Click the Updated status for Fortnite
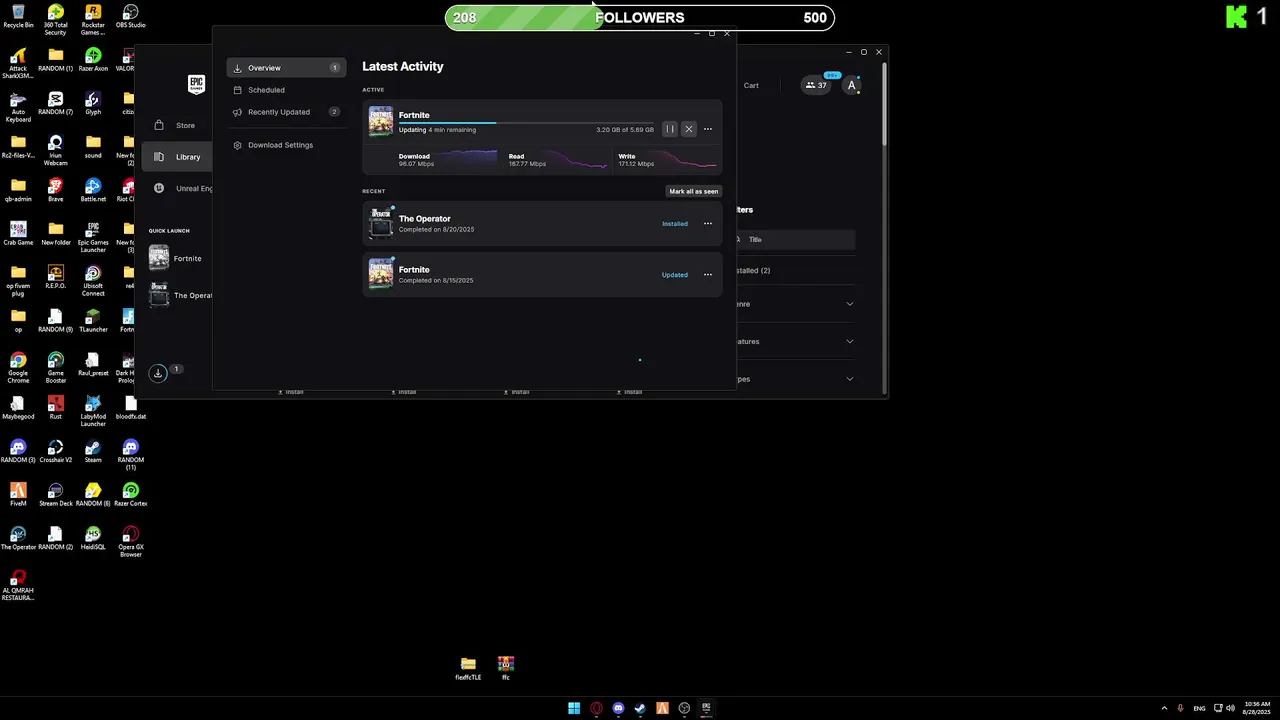The width and height of the screenshot is (1280, 720). pos(675,275)
